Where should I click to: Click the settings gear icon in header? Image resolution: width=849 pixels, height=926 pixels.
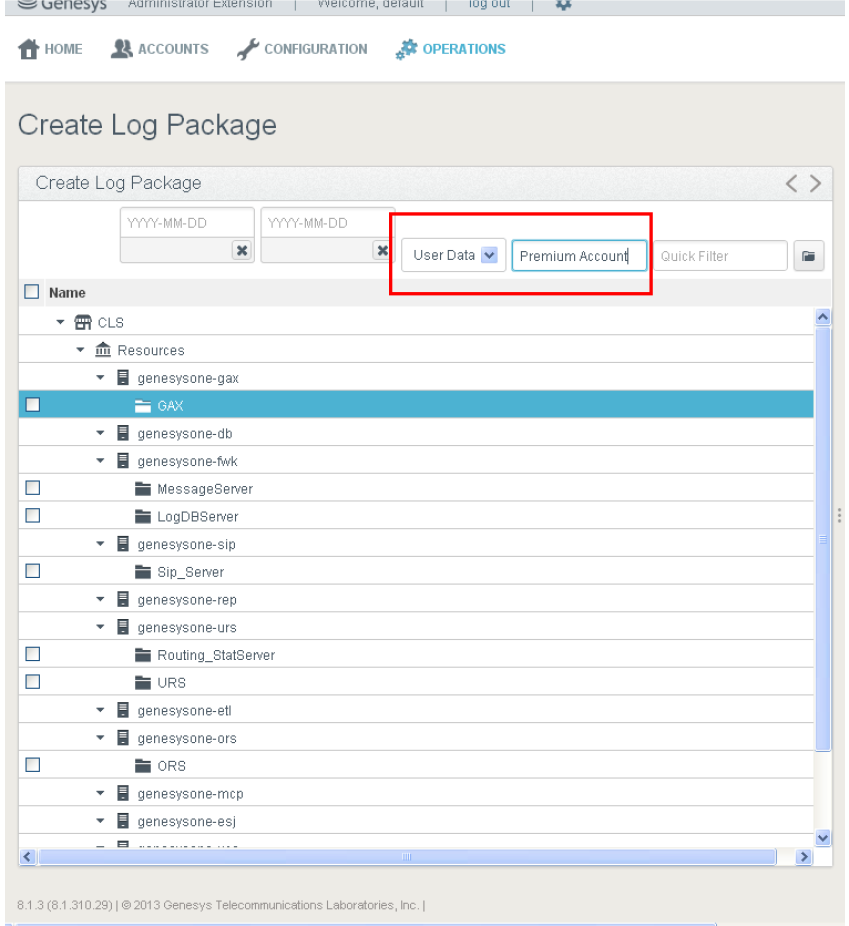pyautogui.click(x=563, y=4)
